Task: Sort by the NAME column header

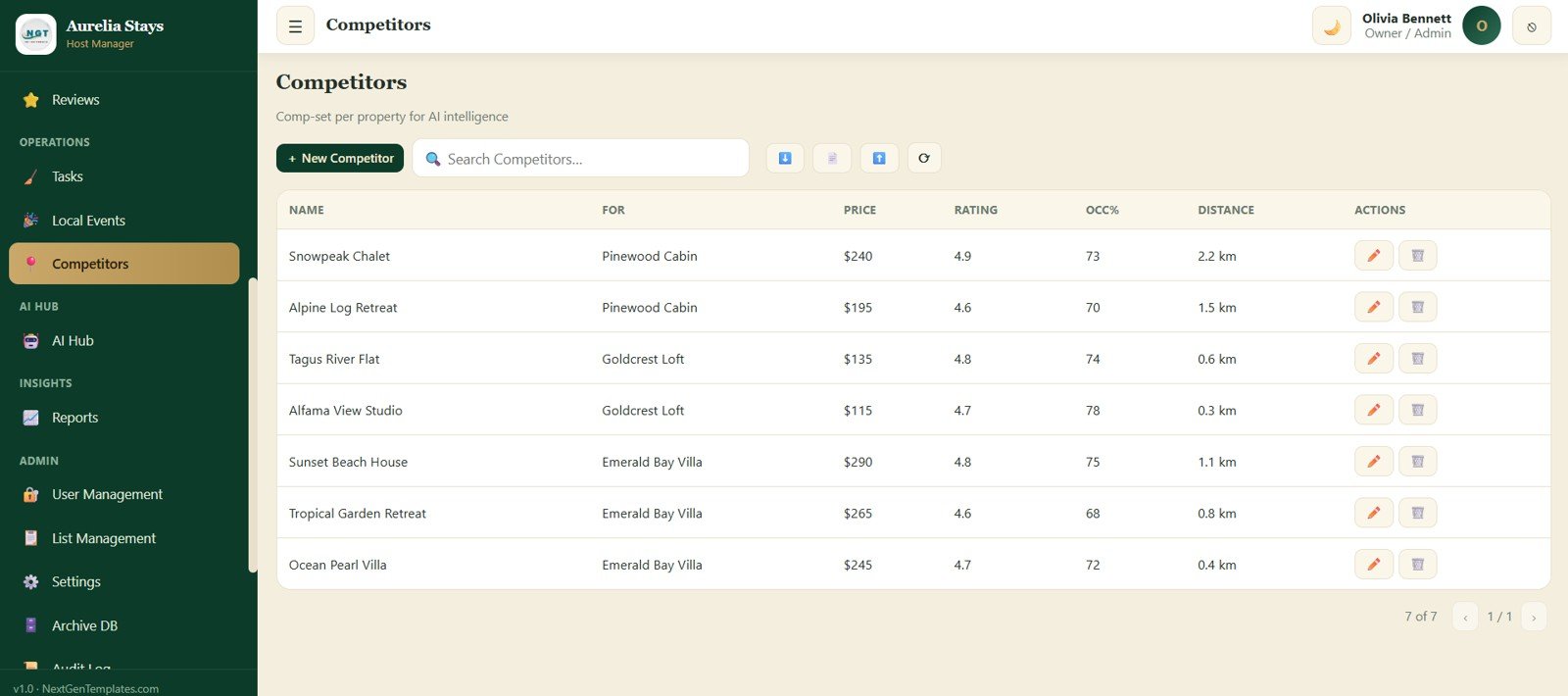Action: [307, 210]
